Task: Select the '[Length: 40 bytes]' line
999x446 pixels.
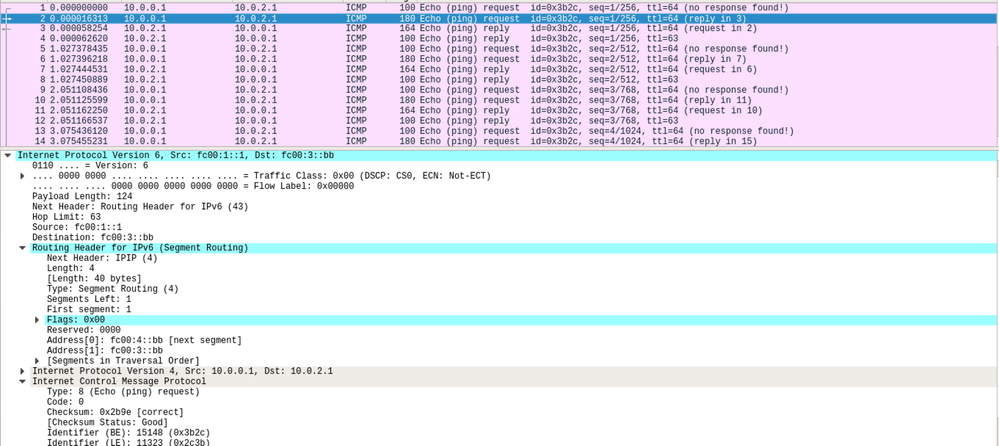Action: pyautogui.click(x=94, y=278)
